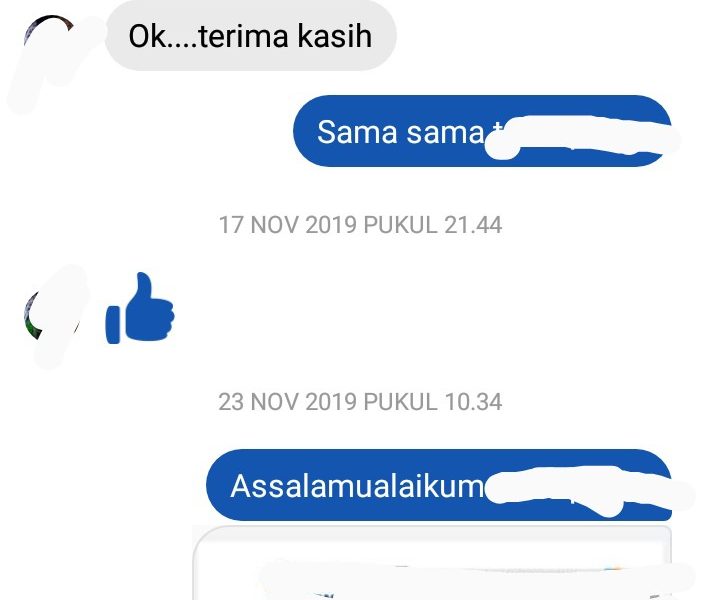Tap the 23 NOV 2019 PUKUL 10.34 timestamp
Image resolution: width=720 pixels, height=600 pixels.
[360, 402]
